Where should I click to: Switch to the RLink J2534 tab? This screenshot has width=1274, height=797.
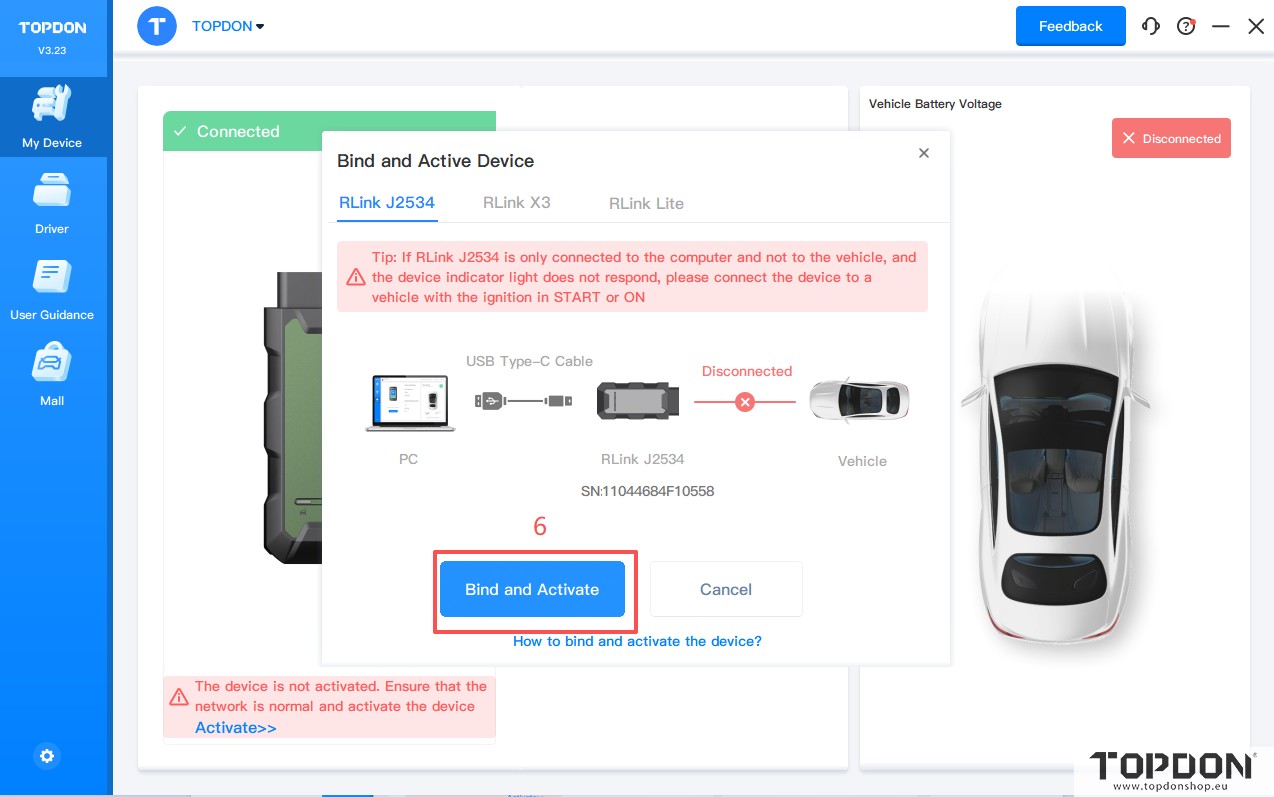[387, 203]
